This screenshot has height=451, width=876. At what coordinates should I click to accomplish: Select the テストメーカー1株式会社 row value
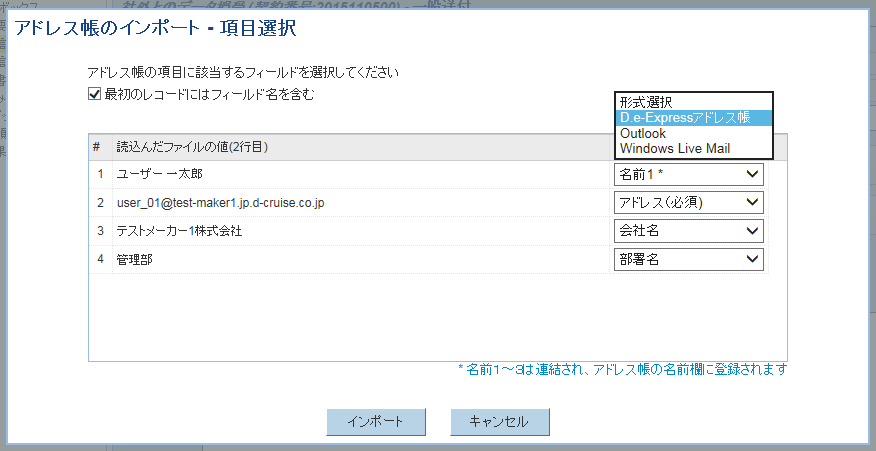[x=180, y=231]
